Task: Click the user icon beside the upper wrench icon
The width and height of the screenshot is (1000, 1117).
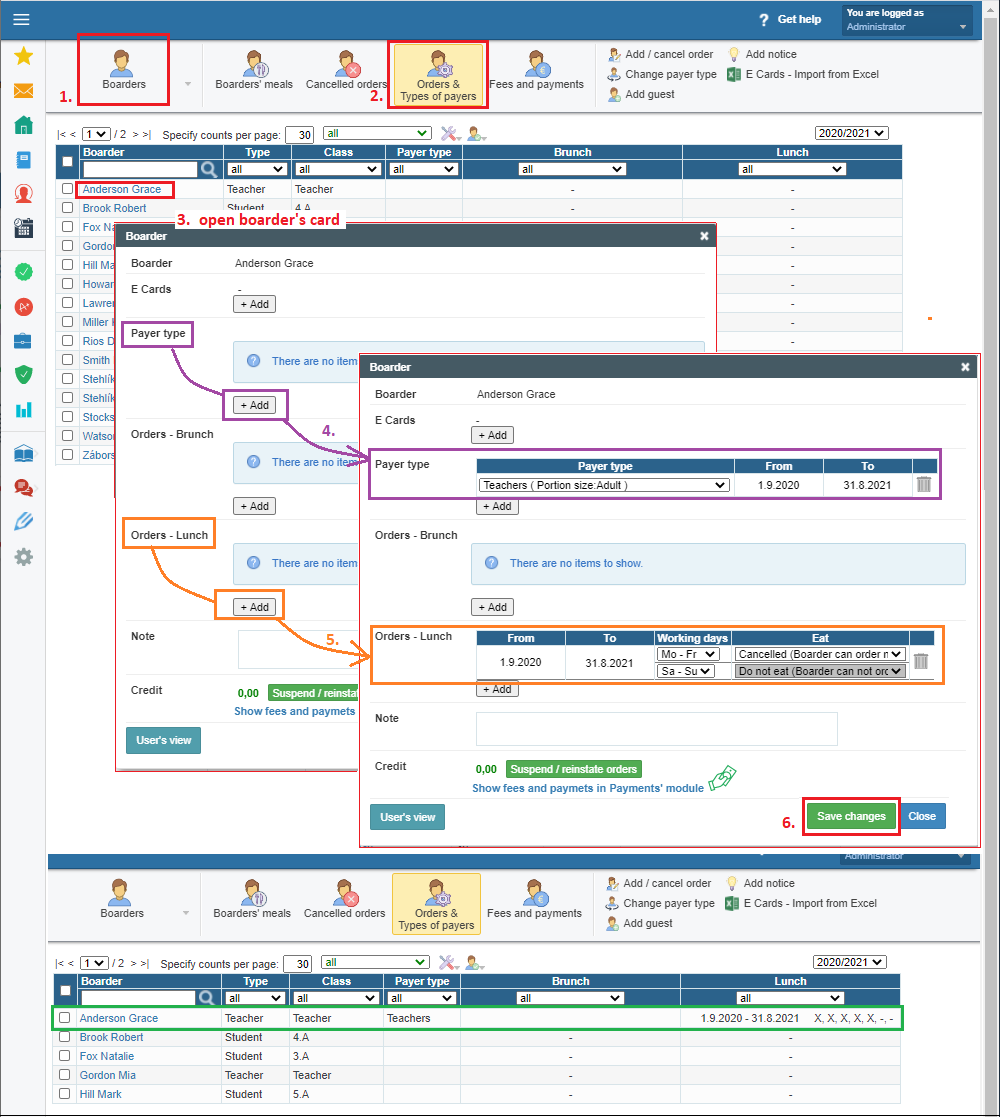Action: (x=476, y=134)
